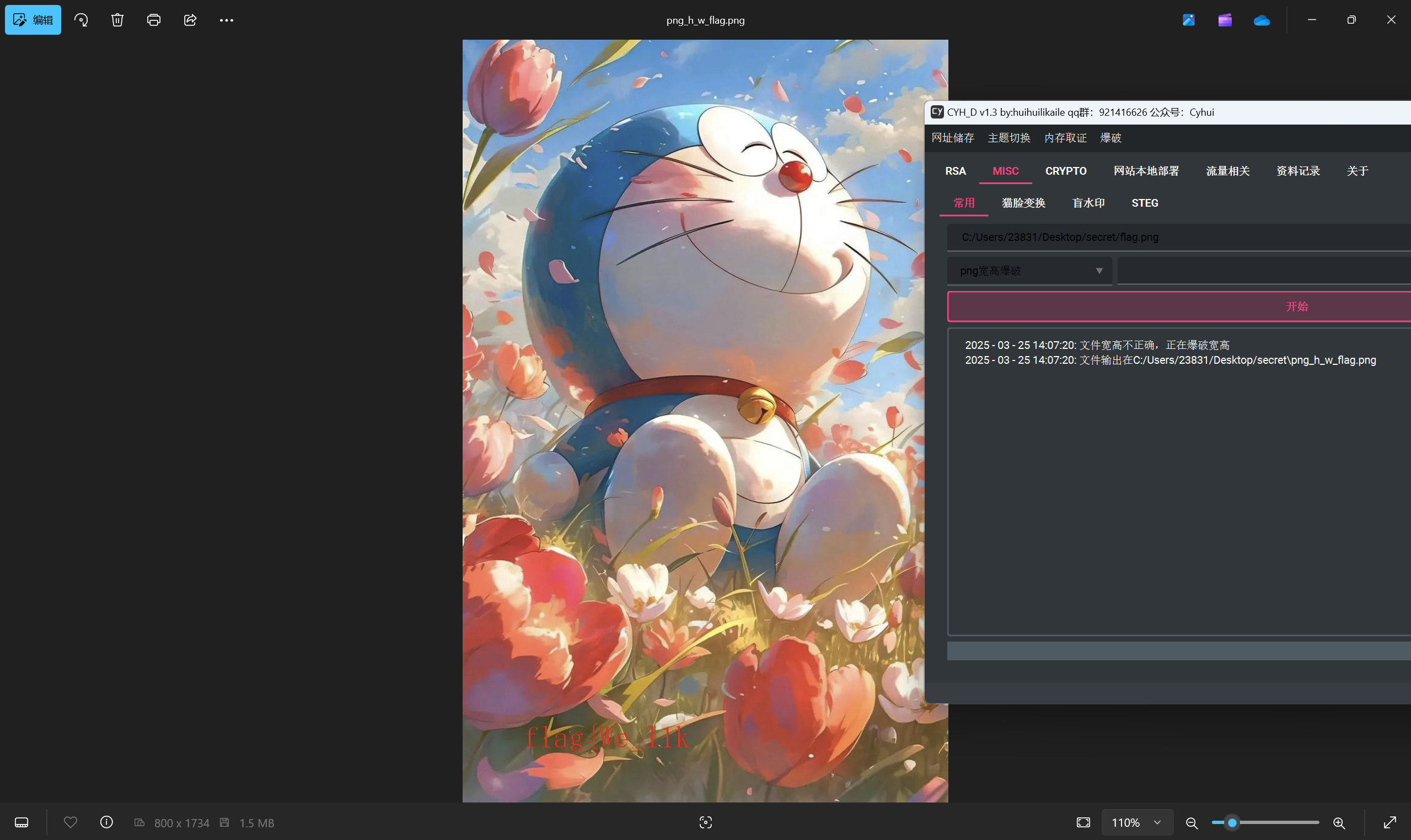This screenshot has height=840, width=1411.
Task: Toggle the filmstrip icon at bottom left
Action: pos(22,822)
